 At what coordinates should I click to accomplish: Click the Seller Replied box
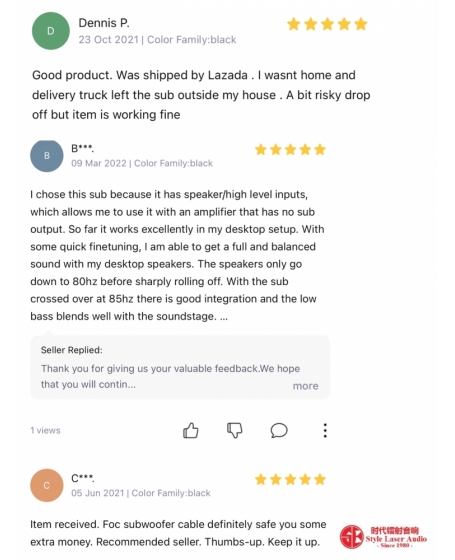[x=180, y=367]
